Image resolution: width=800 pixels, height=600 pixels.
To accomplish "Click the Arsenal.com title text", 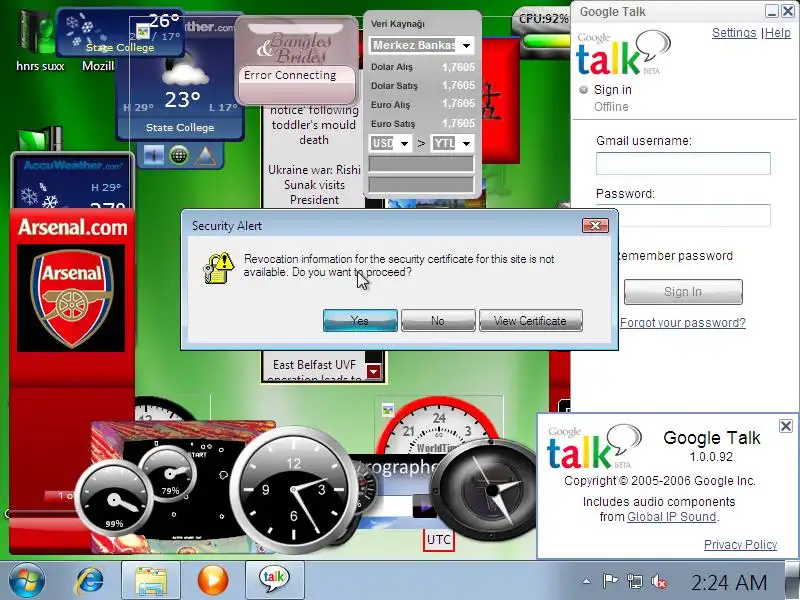I will (72, 227).
